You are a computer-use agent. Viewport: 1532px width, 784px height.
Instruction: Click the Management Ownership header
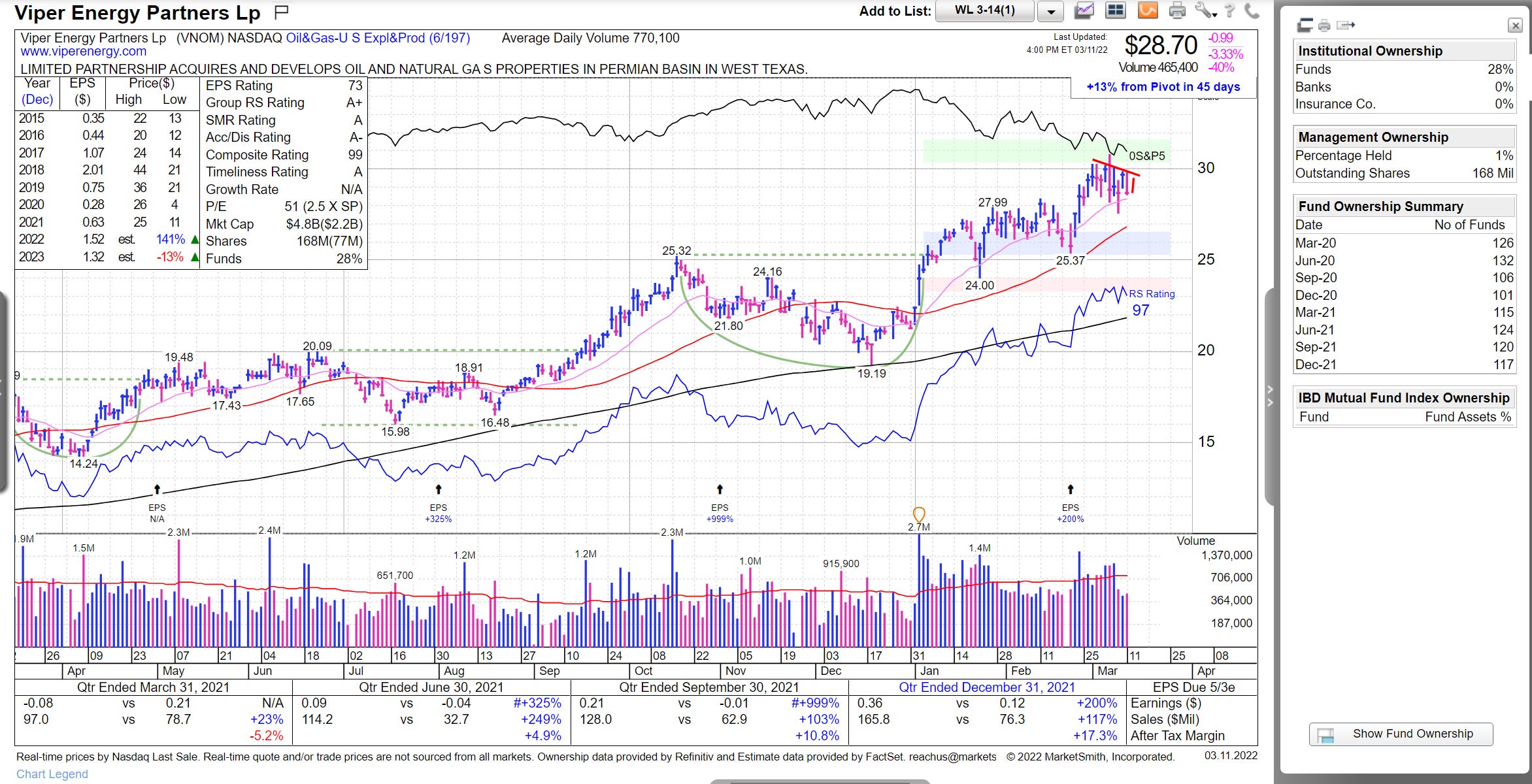pyautogui.click(x=1404, y=137)
